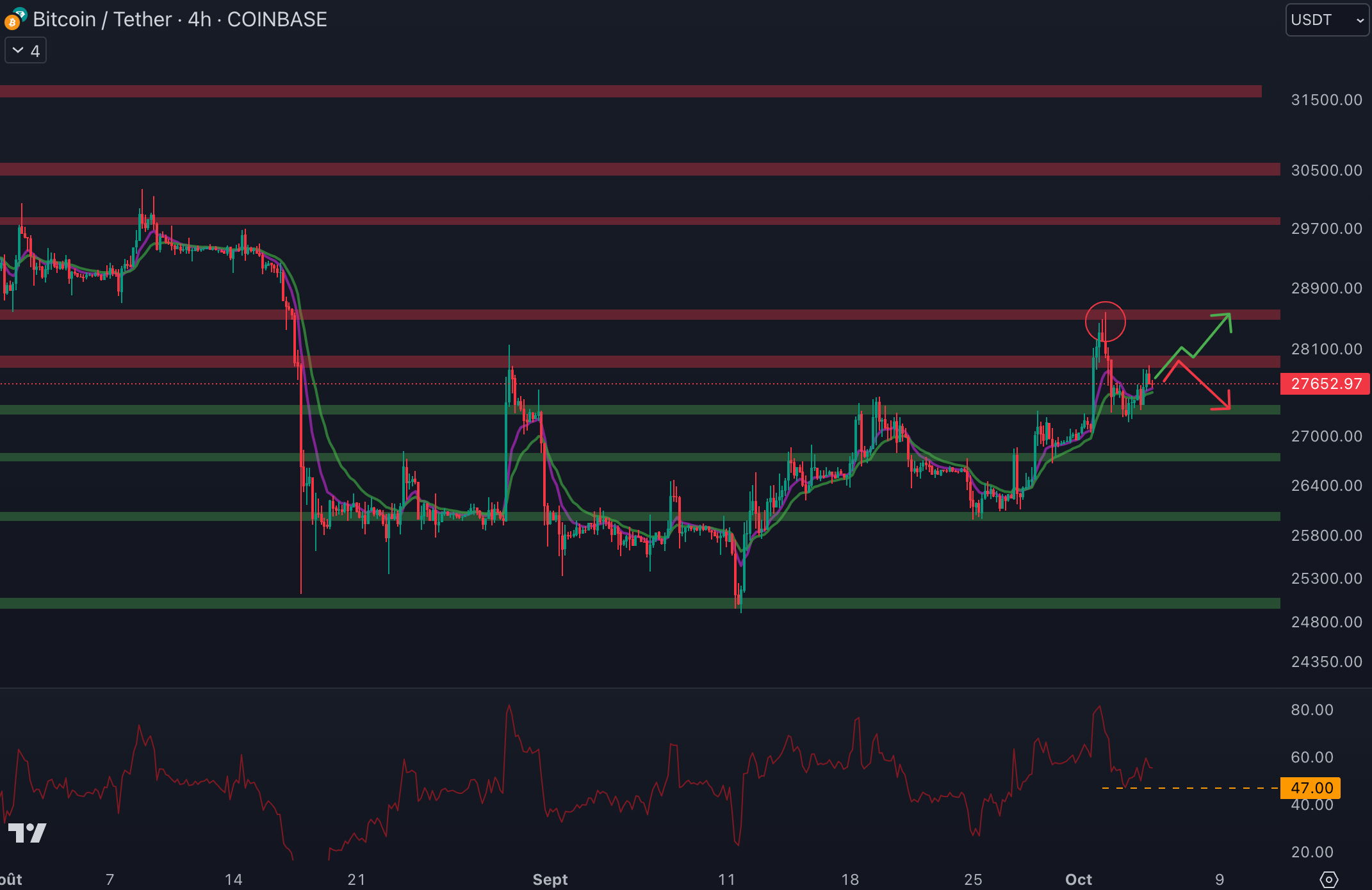1372x890 pixels.
Task: Click the TradingView logo watermark
Action: pyautogui.click(x=27, y=832)
